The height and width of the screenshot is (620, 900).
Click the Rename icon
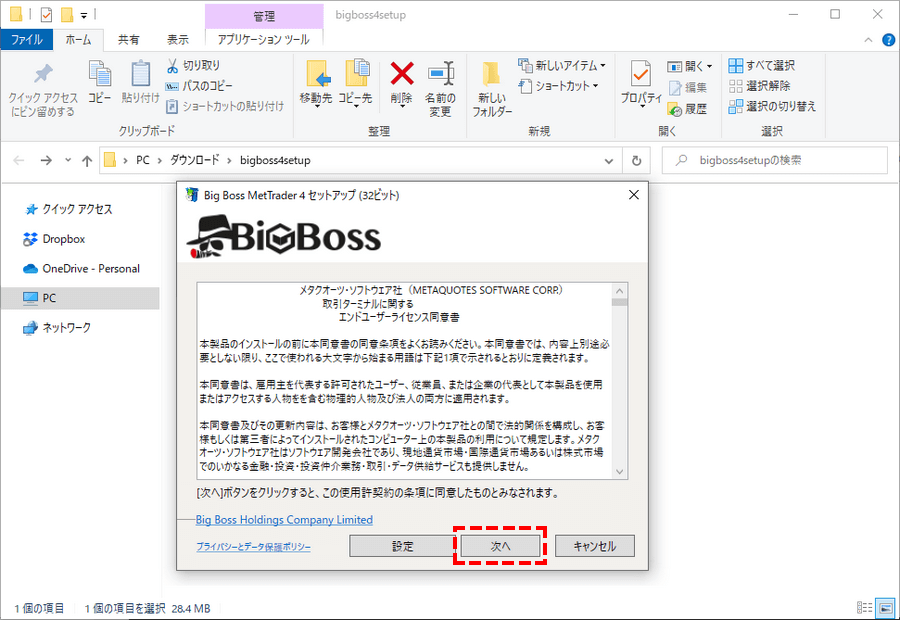(441, 74)
